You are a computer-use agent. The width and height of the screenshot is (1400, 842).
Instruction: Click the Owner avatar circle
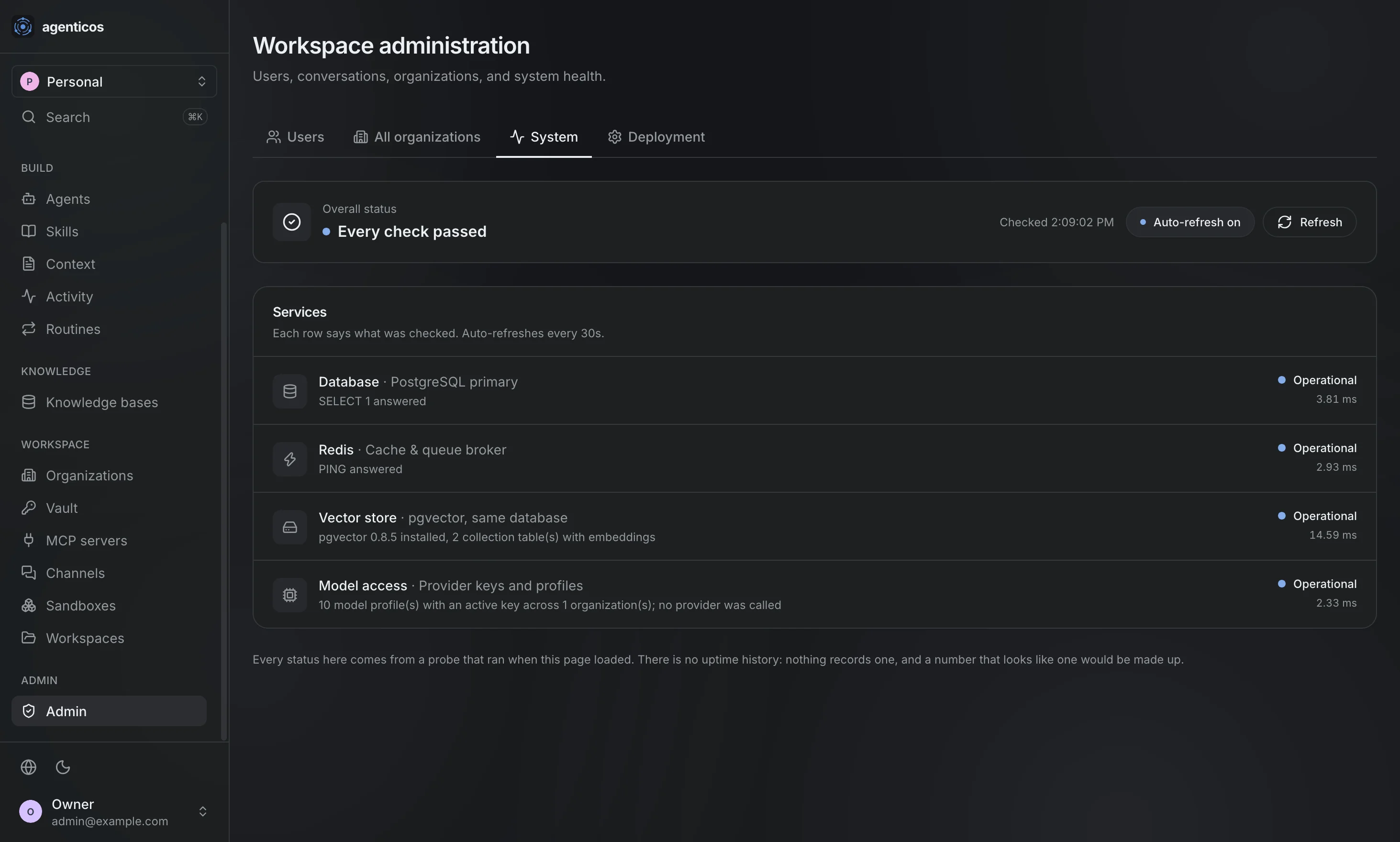point(31,811)
